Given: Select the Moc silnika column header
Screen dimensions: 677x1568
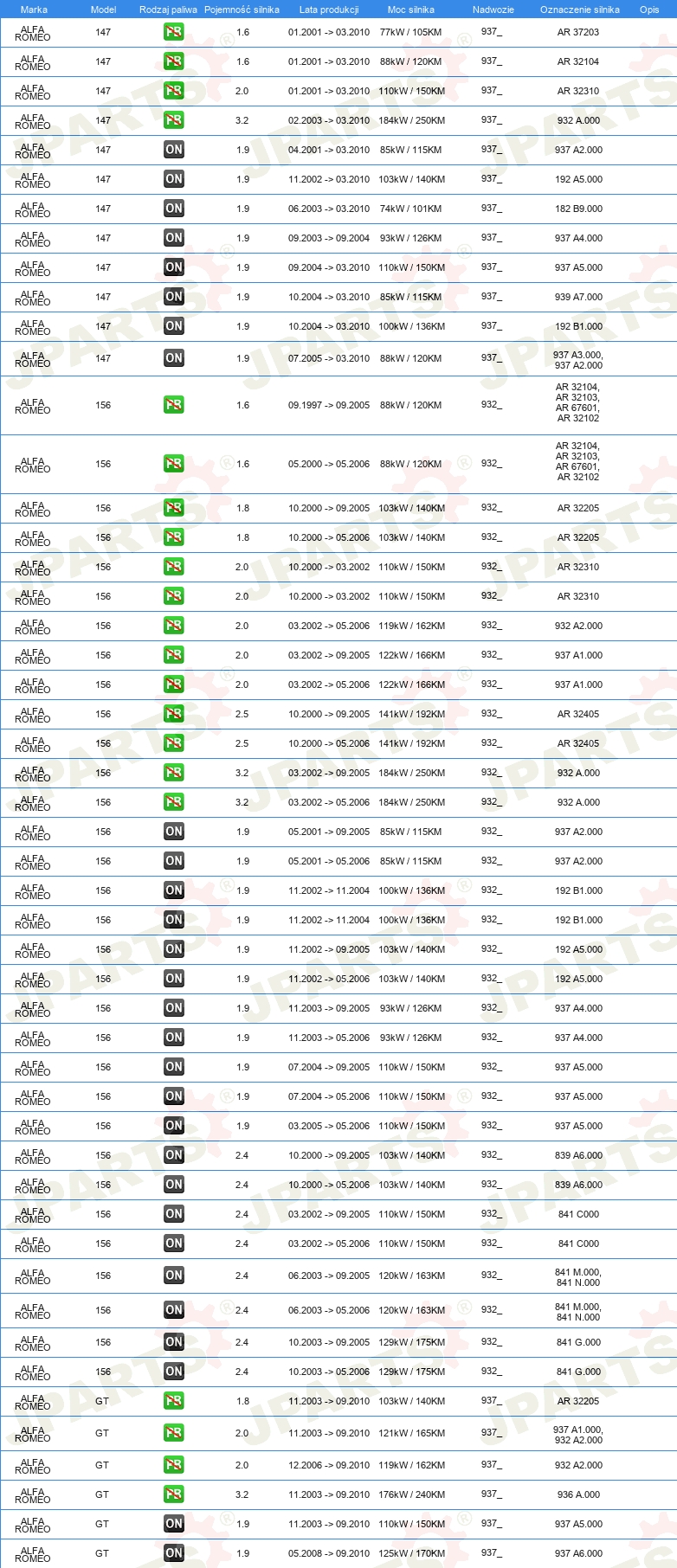Looking at the screenshot, I should (x=411, y=10).
